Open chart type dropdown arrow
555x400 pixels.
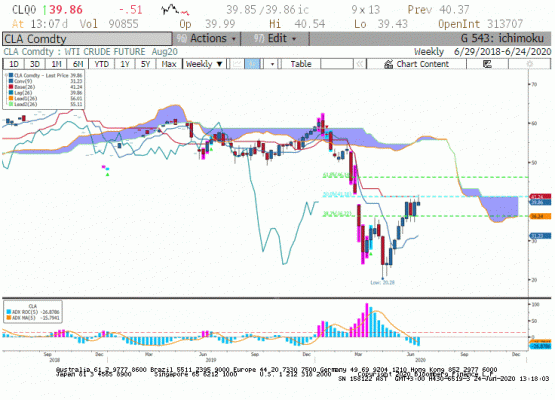point(272,64)
